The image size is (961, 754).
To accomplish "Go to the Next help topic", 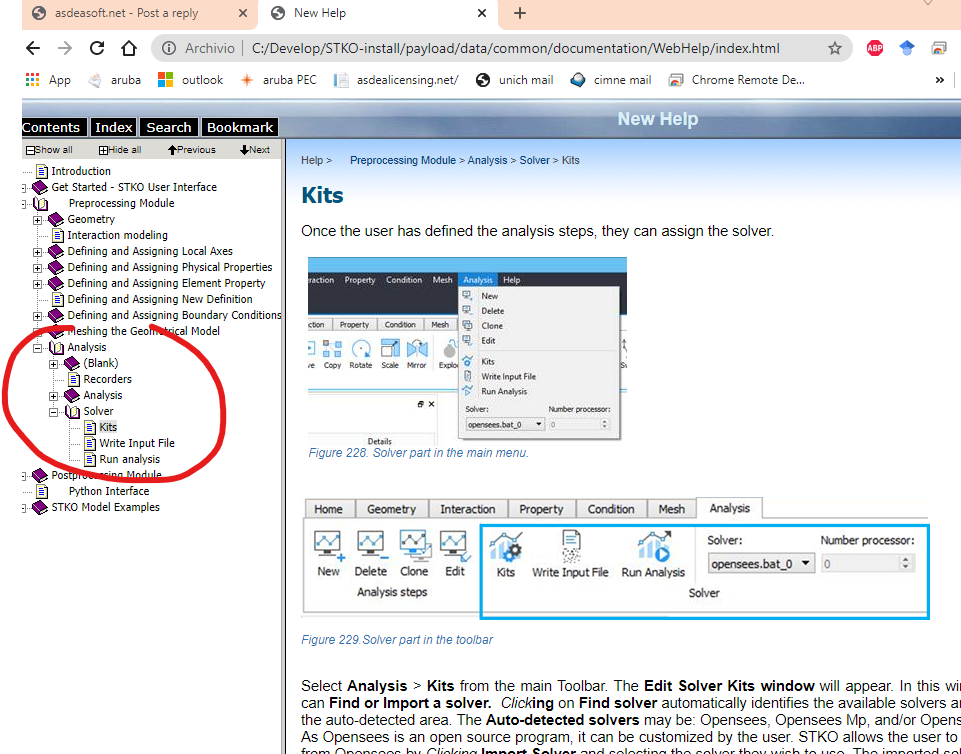I will tap(255, 150).
